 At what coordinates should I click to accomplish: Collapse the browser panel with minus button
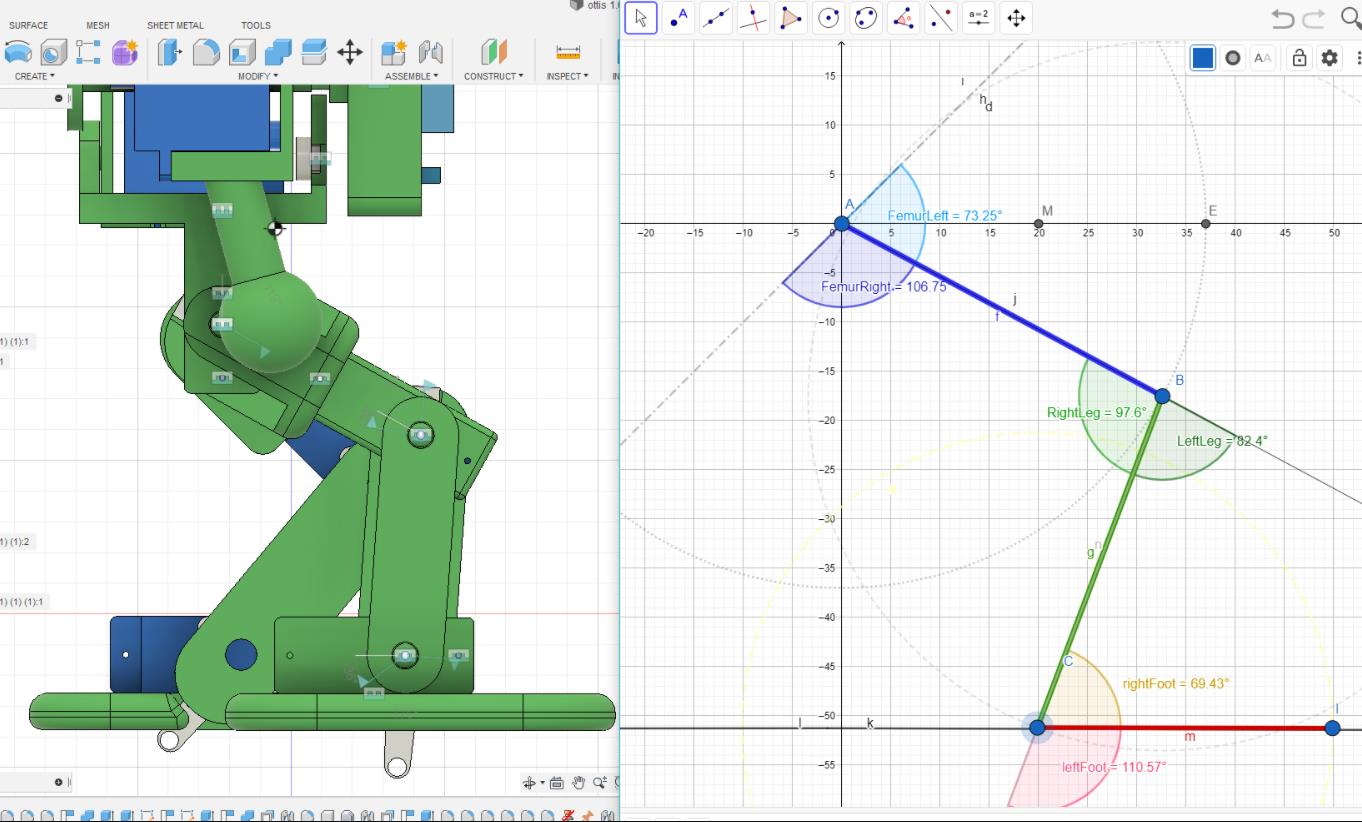click(x=59, y=98)
